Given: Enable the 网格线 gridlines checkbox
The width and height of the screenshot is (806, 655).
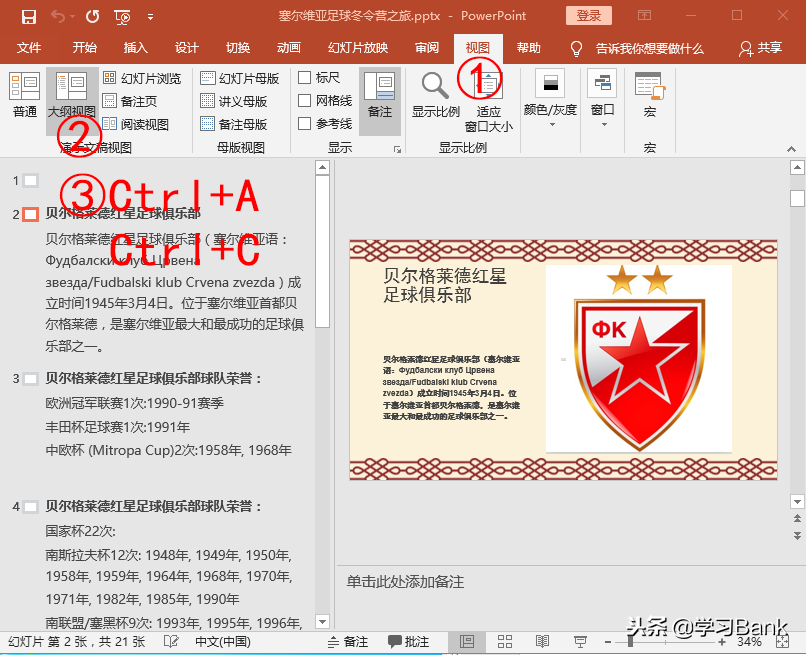Looking at the screenshot, I should tap(304, 101).
